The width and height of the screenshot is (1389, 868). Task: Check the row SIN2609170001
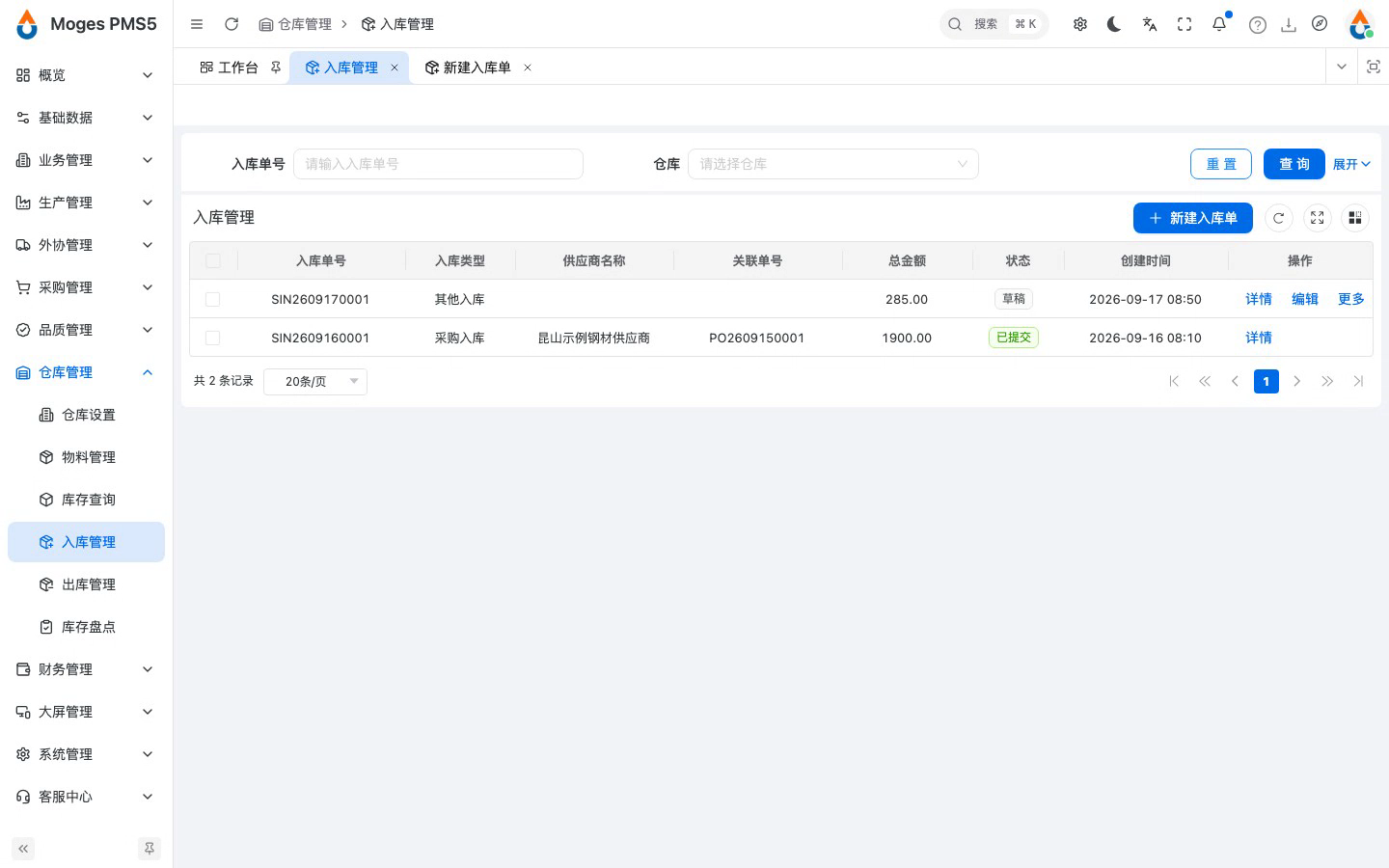(213, 299)
